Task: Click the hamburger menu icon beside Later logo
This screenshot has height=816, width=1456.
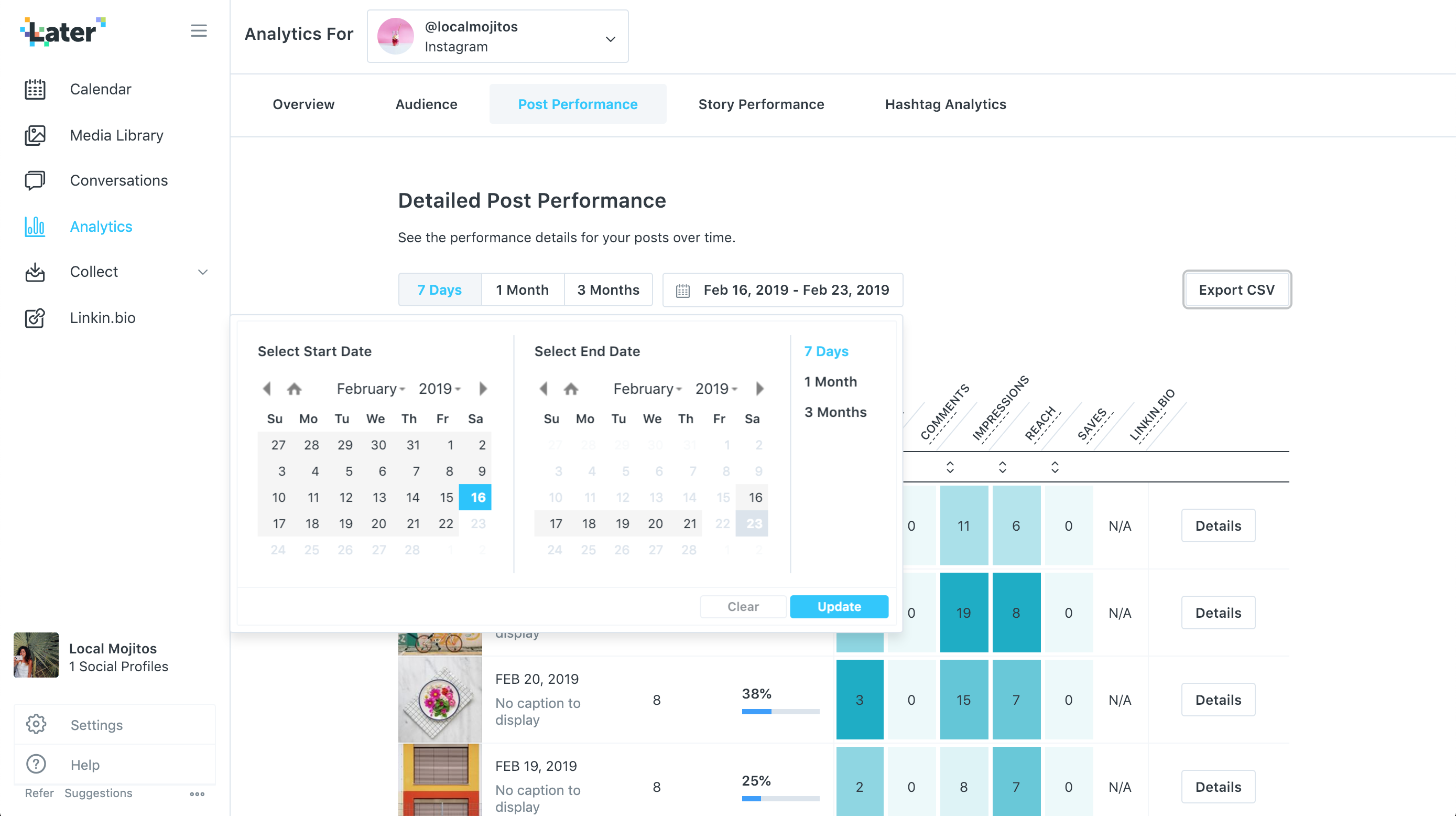Action: [199, 30]
